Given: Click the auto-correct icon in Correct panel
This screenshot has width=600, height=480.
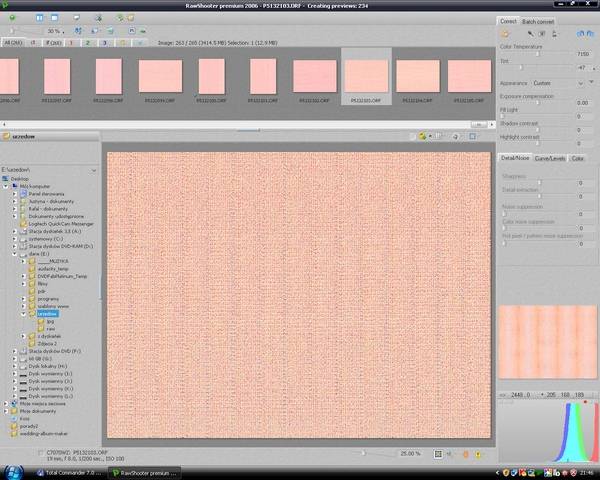Looking at the screenshot, I should pyautogui.click(x=505, y=34).
